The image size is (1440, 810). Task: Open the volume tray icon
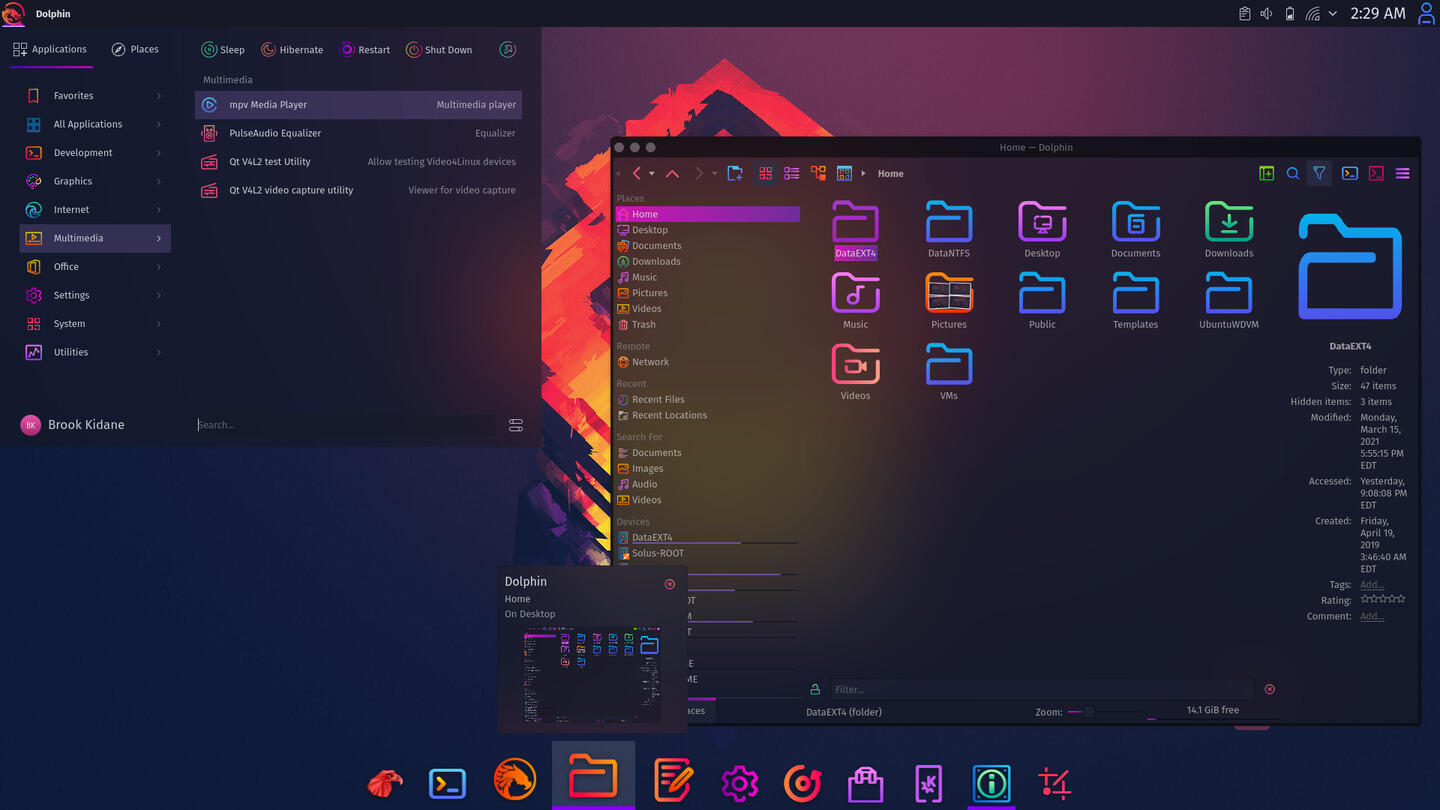pyautogui.click(x=1266, y=14)
